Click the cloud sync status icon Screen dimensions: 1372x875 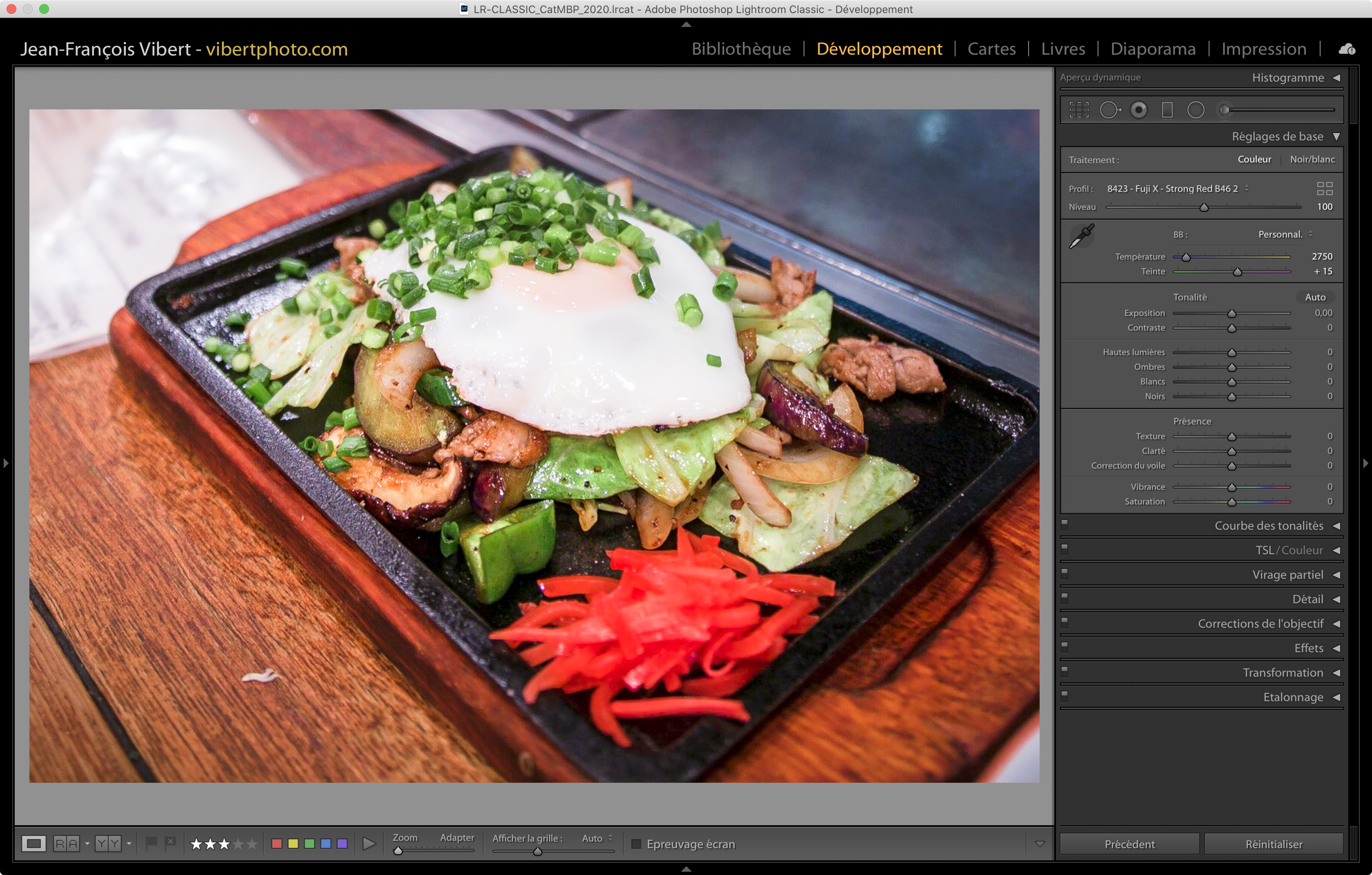click(x=1347, y=49)
